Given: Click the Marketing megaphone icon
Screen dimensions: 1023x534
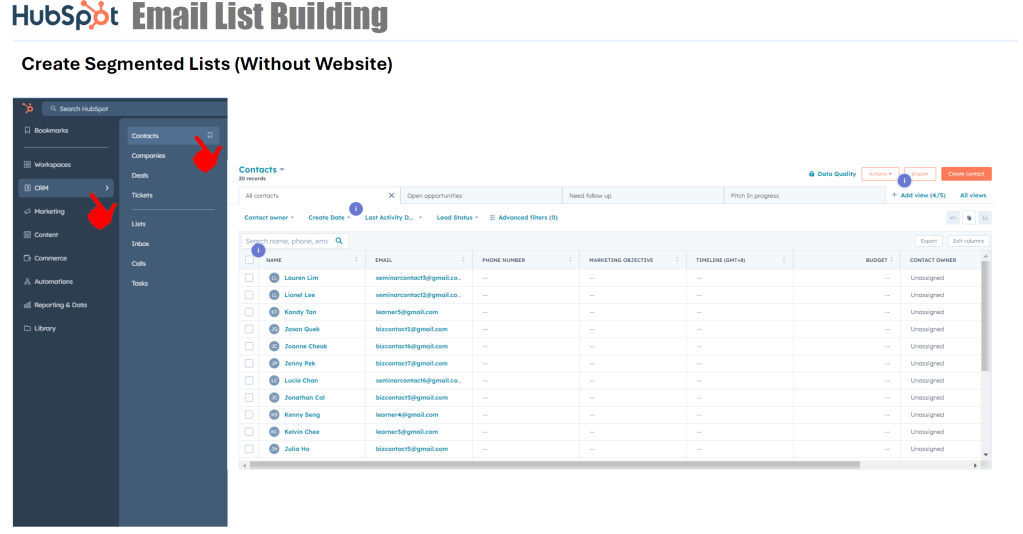Looking at the screenshot, I should pyautogui.click(x=27, y=211).
